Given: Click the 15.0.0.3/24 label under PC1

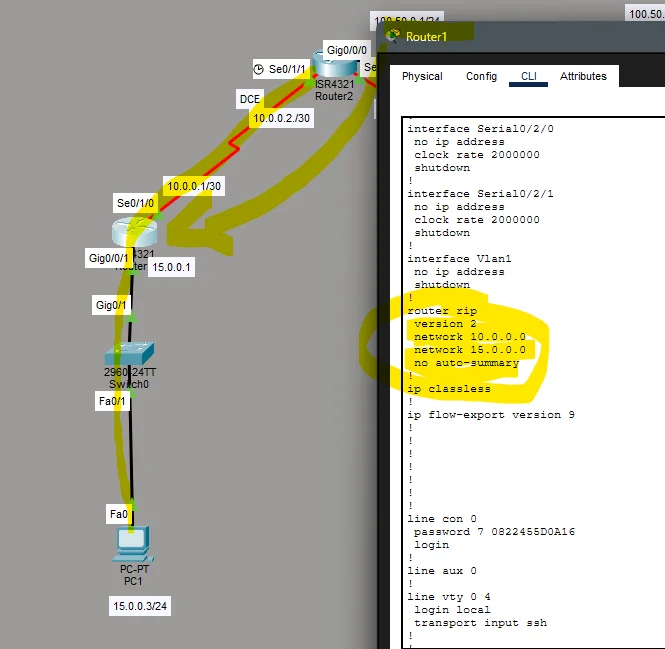Looking at the screenshot, I should click(x=140, y=606).
